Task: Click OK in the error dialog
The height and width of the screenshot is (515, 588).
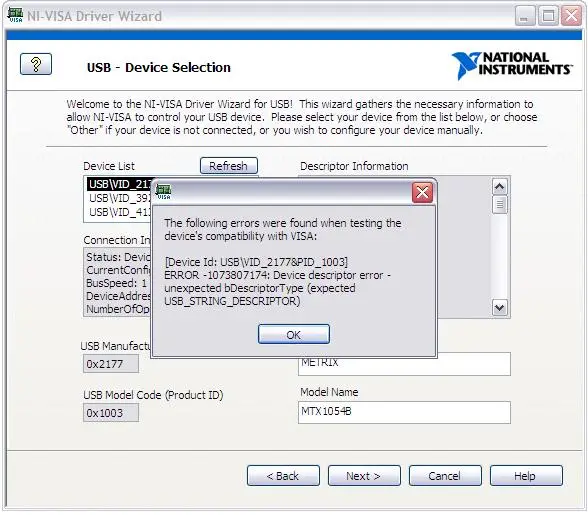Action: point(294,334)
